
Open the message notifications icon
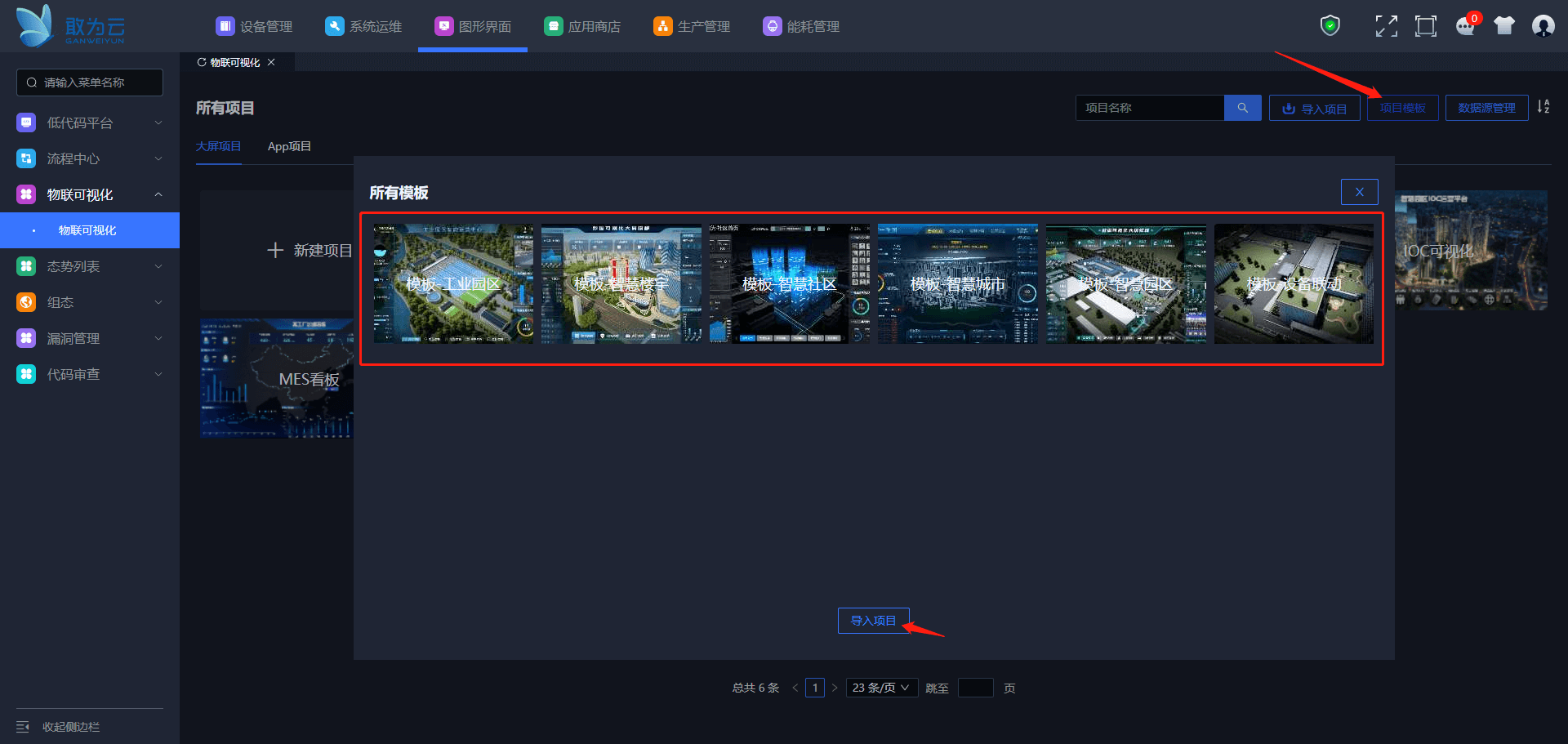pyautogui.click(x=1465, y=26)
